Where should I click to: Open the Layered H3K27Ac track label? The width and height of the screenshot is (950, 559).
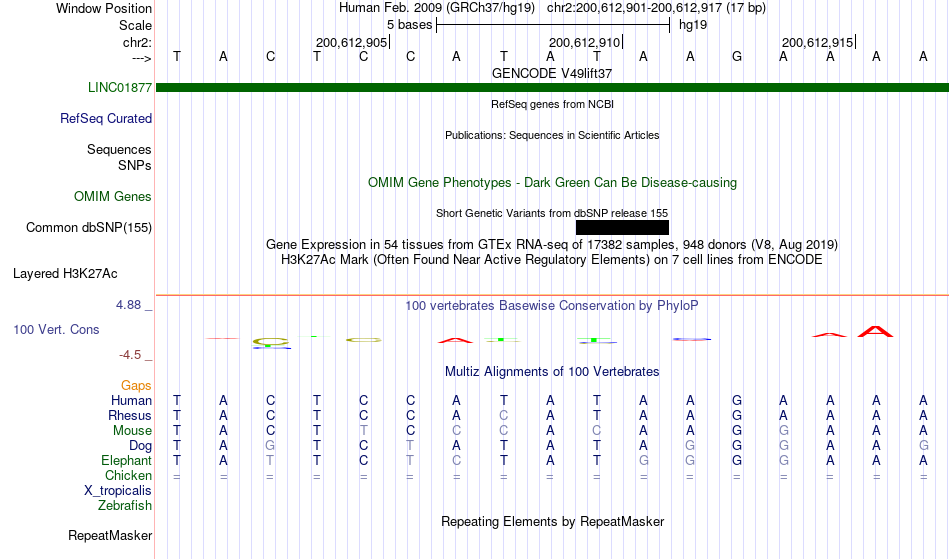tap(65, 274)
